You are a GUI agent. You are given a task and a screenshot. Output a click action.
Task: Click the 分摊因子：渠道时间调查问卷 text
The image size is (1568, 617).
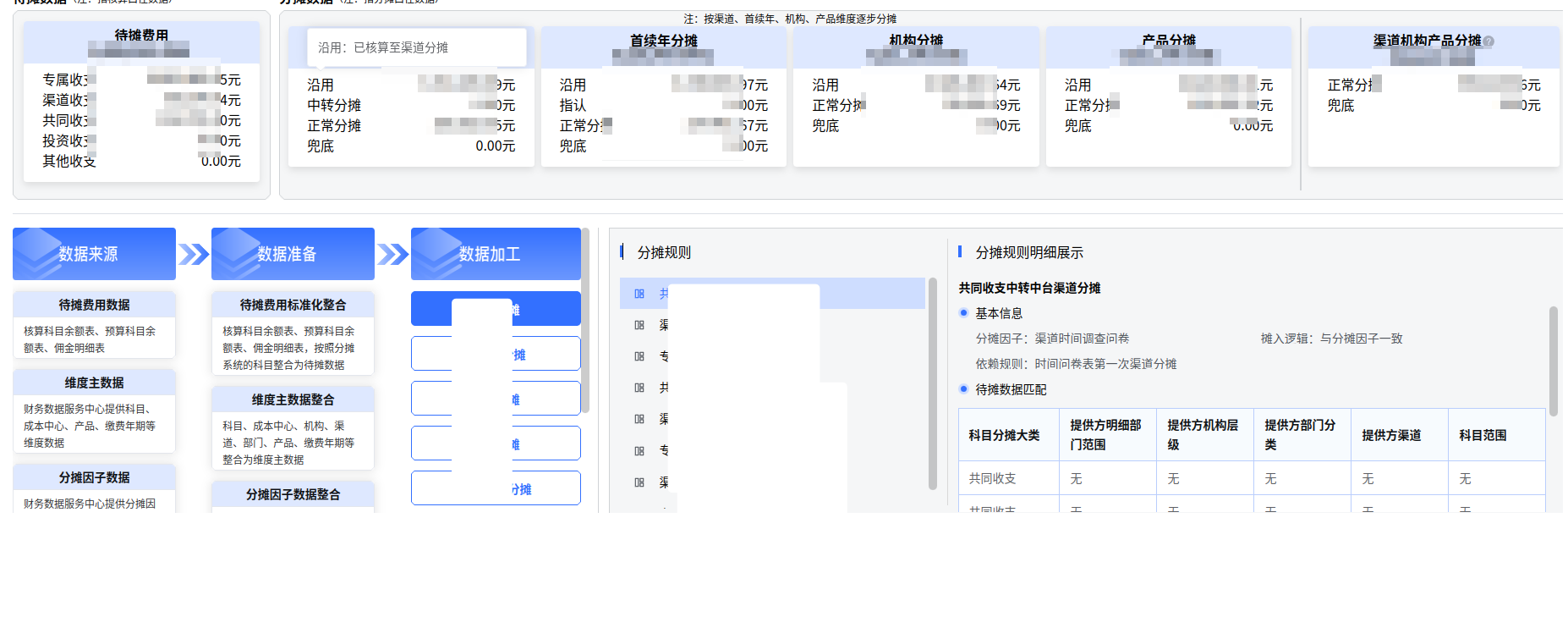pyautogui.click(x=1052, y=339)
